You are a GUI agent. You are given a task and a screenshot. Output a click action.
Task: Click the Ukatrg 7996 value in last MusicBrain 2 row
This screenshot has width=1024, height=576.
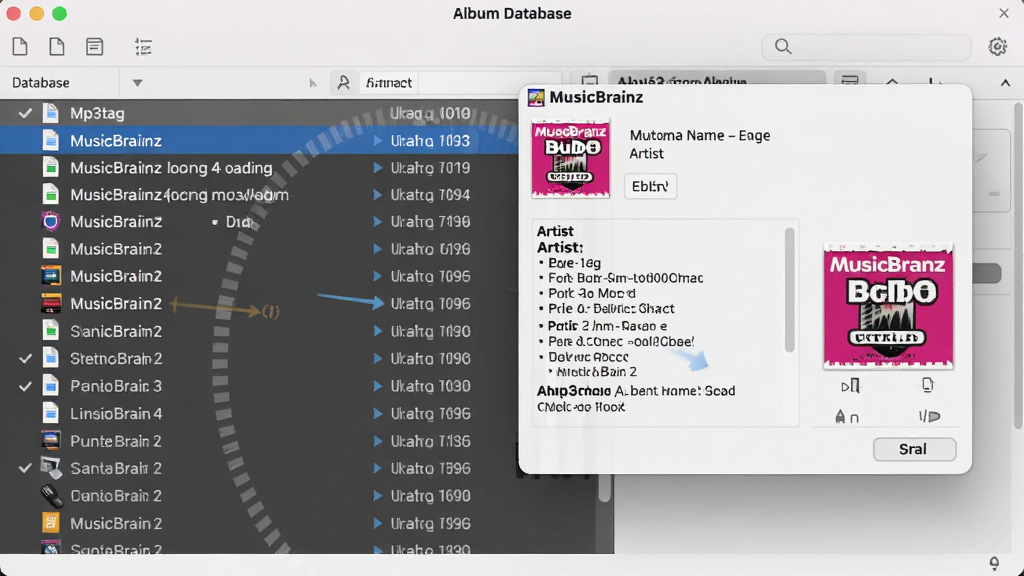(x=430, y=523)
